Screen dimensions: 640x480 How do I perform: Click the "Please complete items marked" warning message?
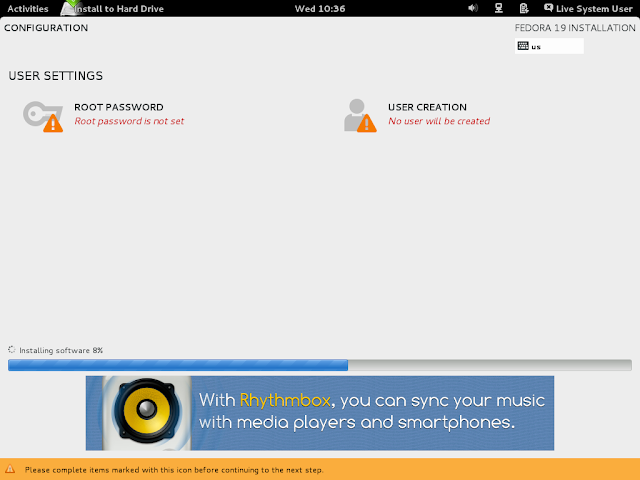click(x=174, y=470)
